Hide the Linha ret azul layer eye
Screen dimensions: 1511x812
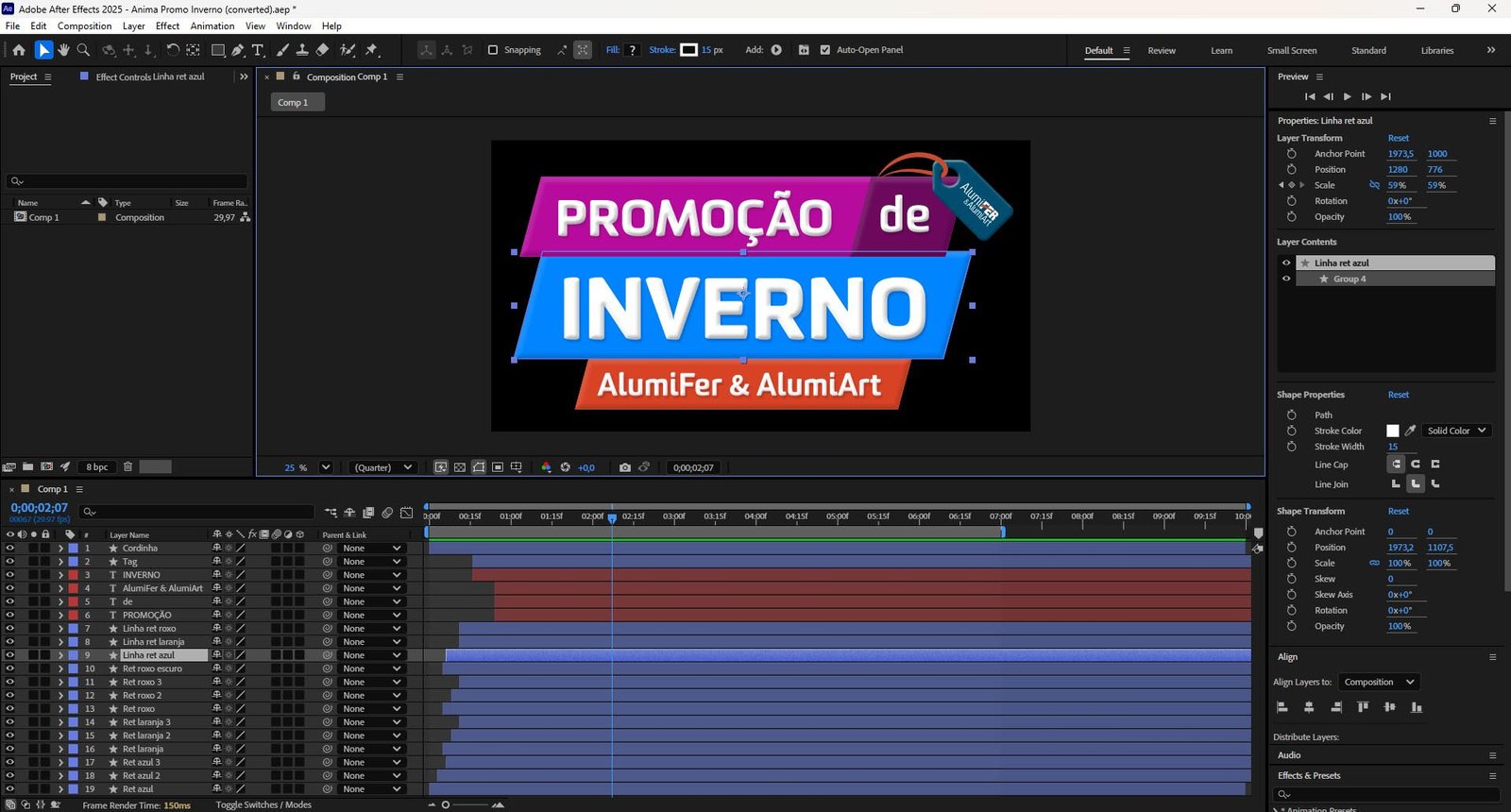9,654
